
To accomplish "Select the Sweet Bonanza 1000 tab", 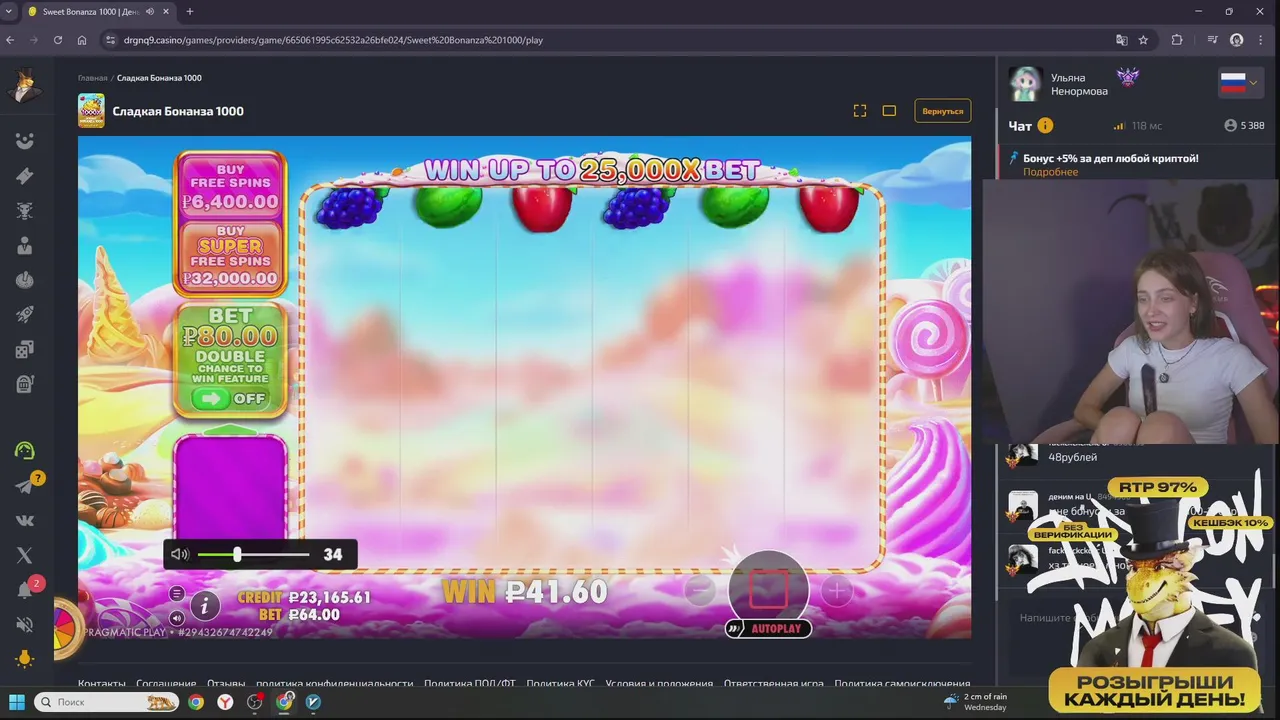I will tap(98, 12).
